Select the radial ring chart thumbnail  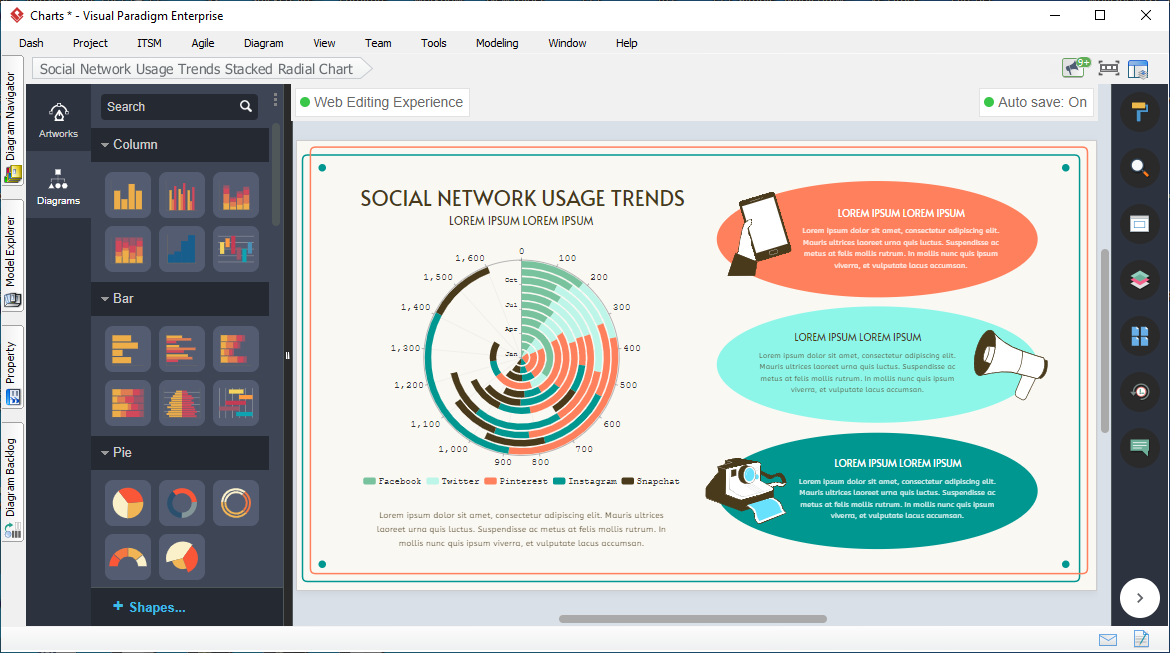[236, 503]
